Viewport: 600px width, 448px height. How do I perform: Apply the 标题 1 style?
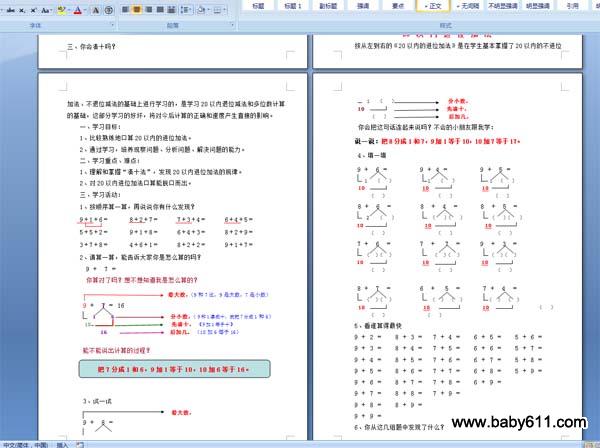pyautogui.click(x=293, y=5)
